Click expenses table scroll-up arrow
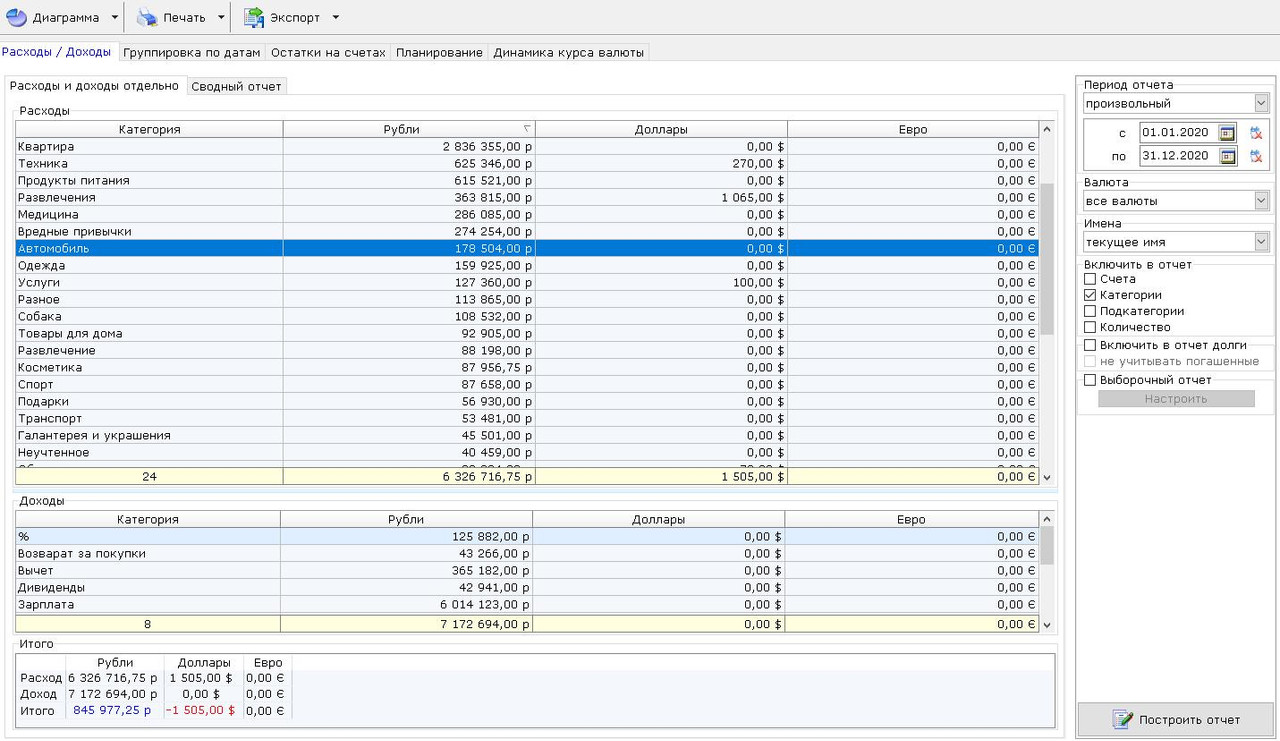 coord(1047,129)
